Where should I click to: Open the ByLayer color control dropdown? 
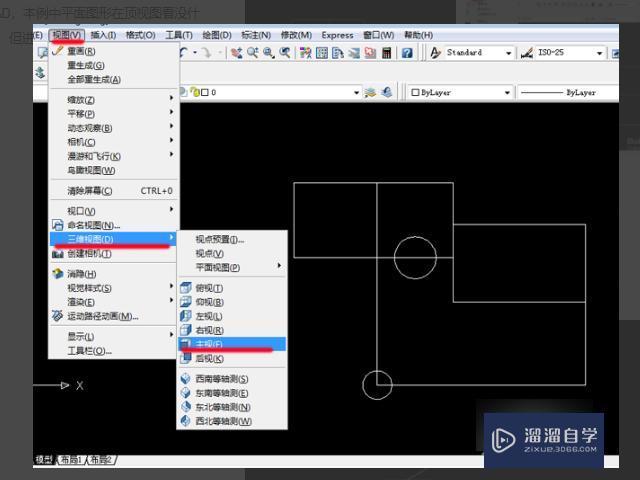coord(507,93)
